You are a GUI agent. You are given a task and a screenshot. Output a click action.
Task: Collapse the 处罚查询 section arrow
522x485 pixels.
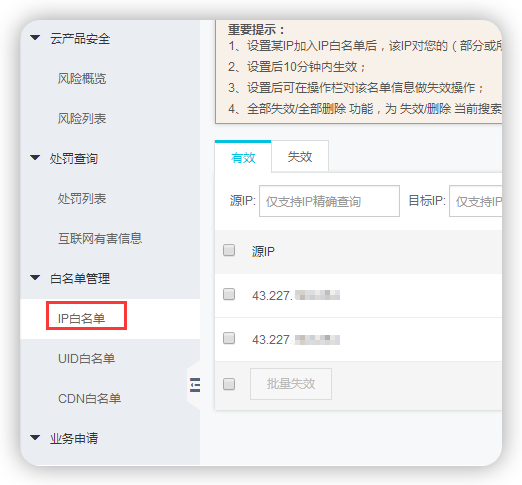35,157
